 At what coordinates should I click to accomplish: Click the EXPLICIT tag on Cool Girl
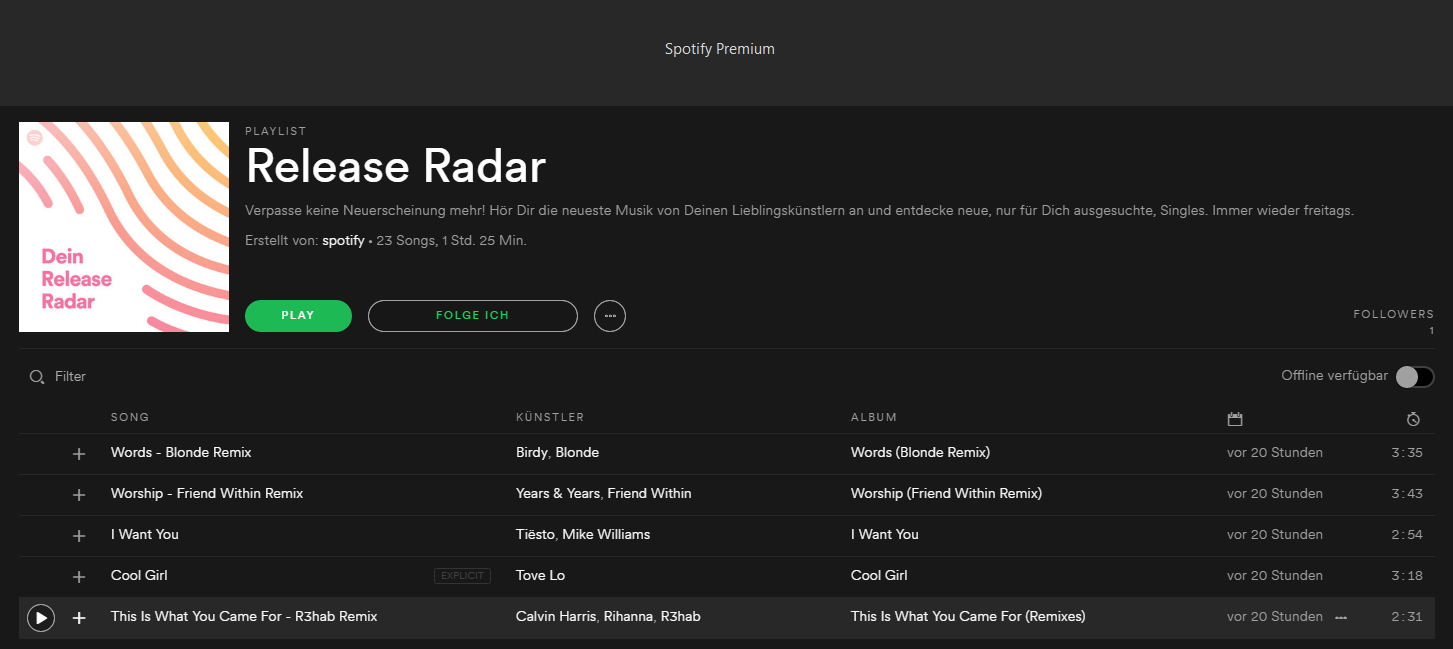coord(462,576)
